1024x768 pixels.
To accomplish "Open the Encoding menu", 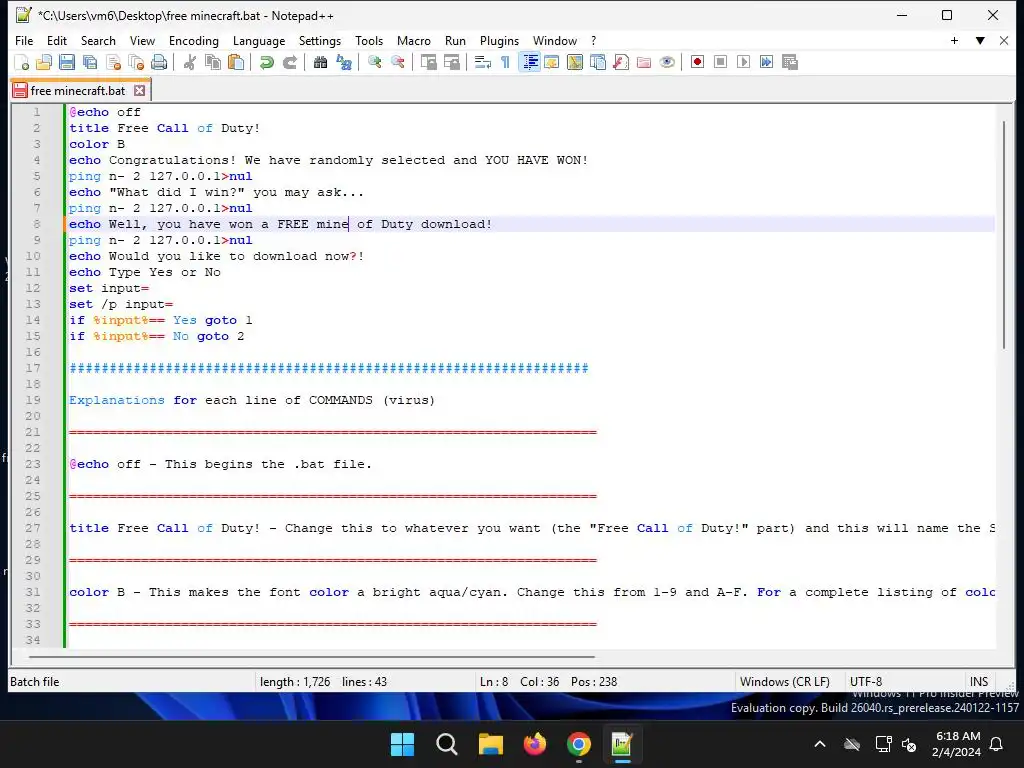I will coord(194,40).
